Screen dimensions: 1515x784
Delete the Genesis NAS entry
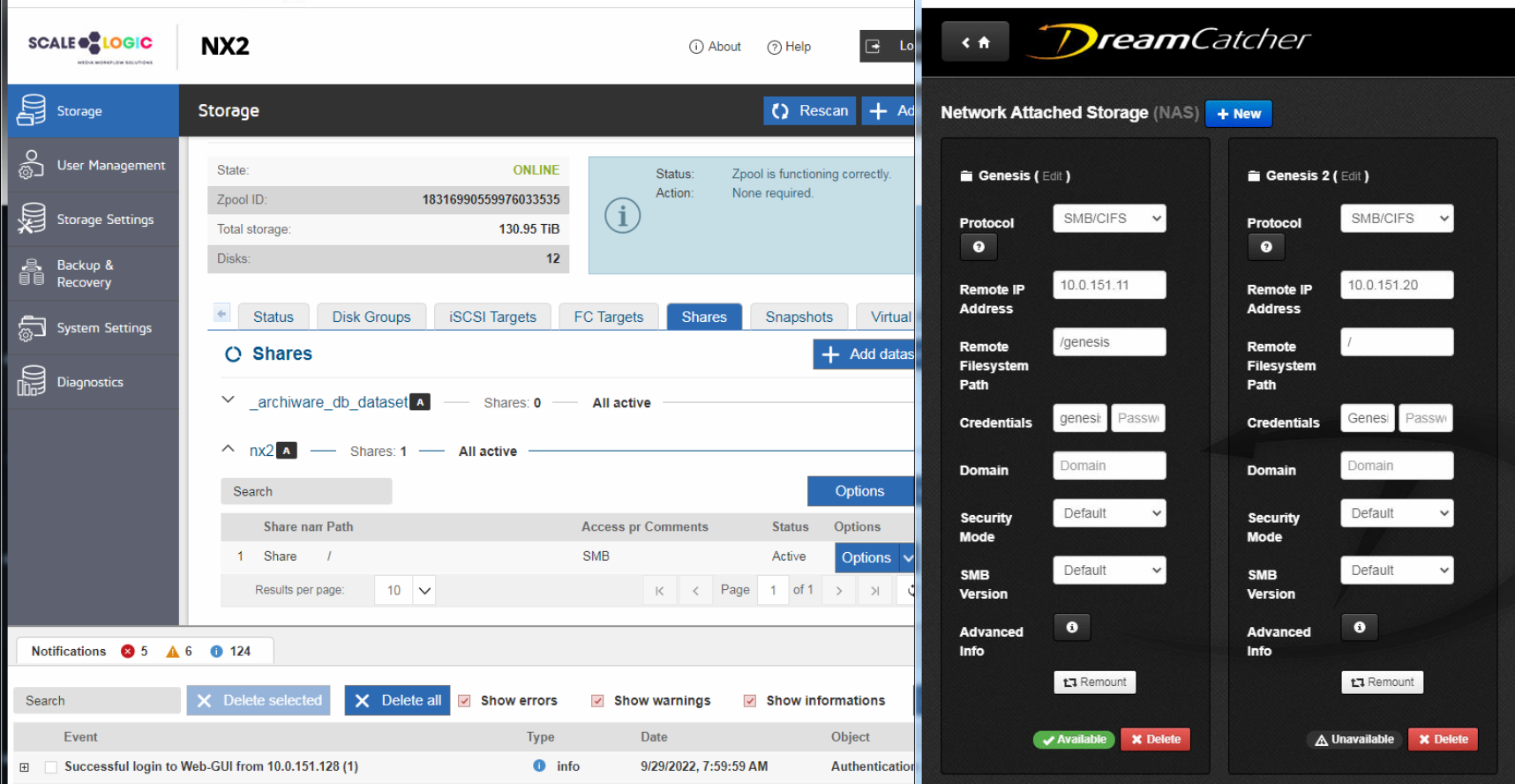pos(1156,739)
